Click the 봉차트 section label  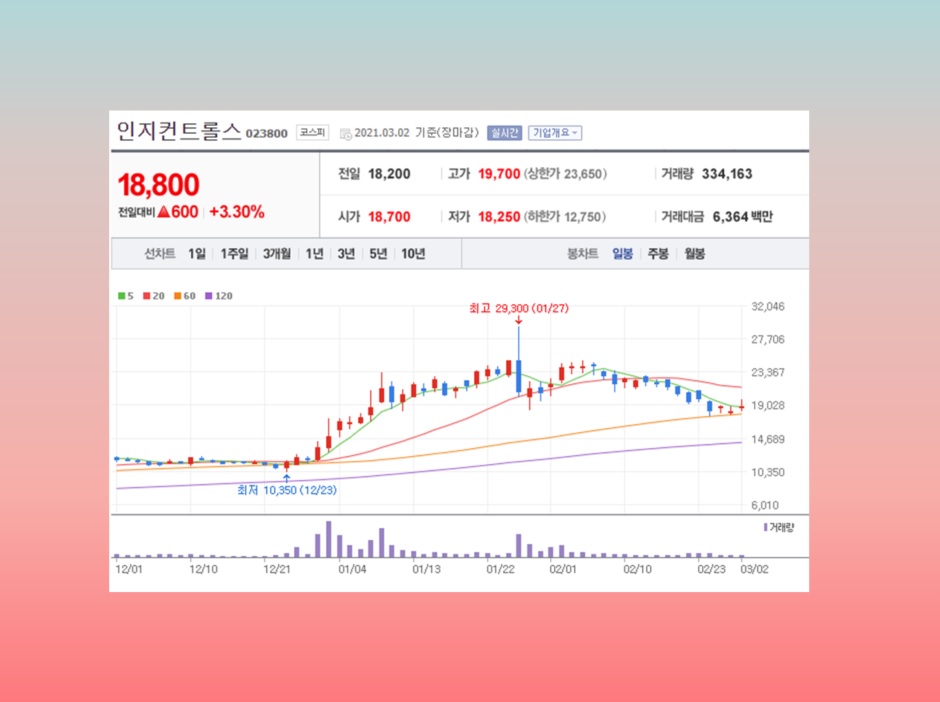point(582,254)
